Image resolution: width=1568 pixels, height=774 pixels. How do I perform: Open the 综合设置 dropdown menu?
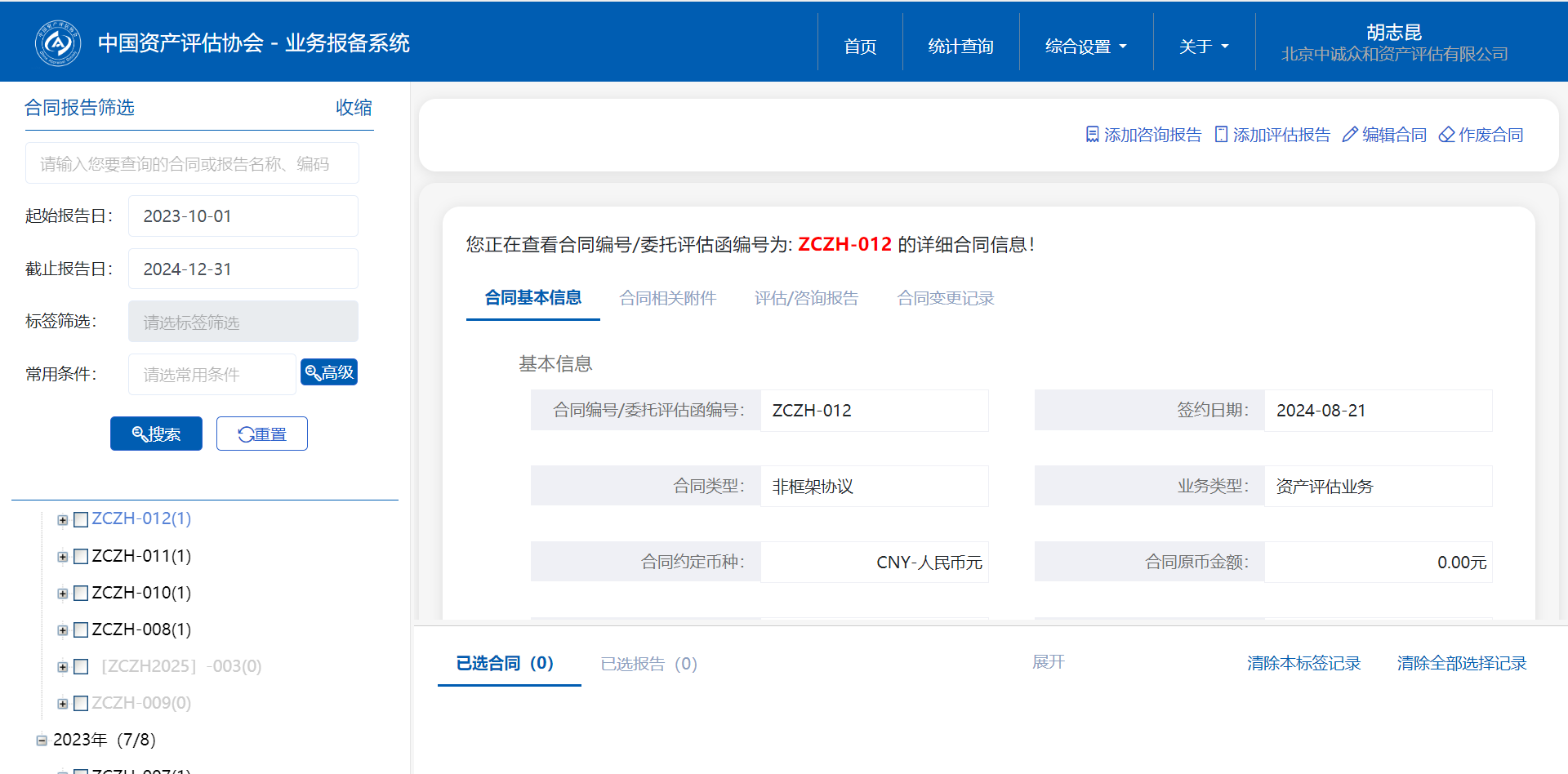tap(1085, 47)
